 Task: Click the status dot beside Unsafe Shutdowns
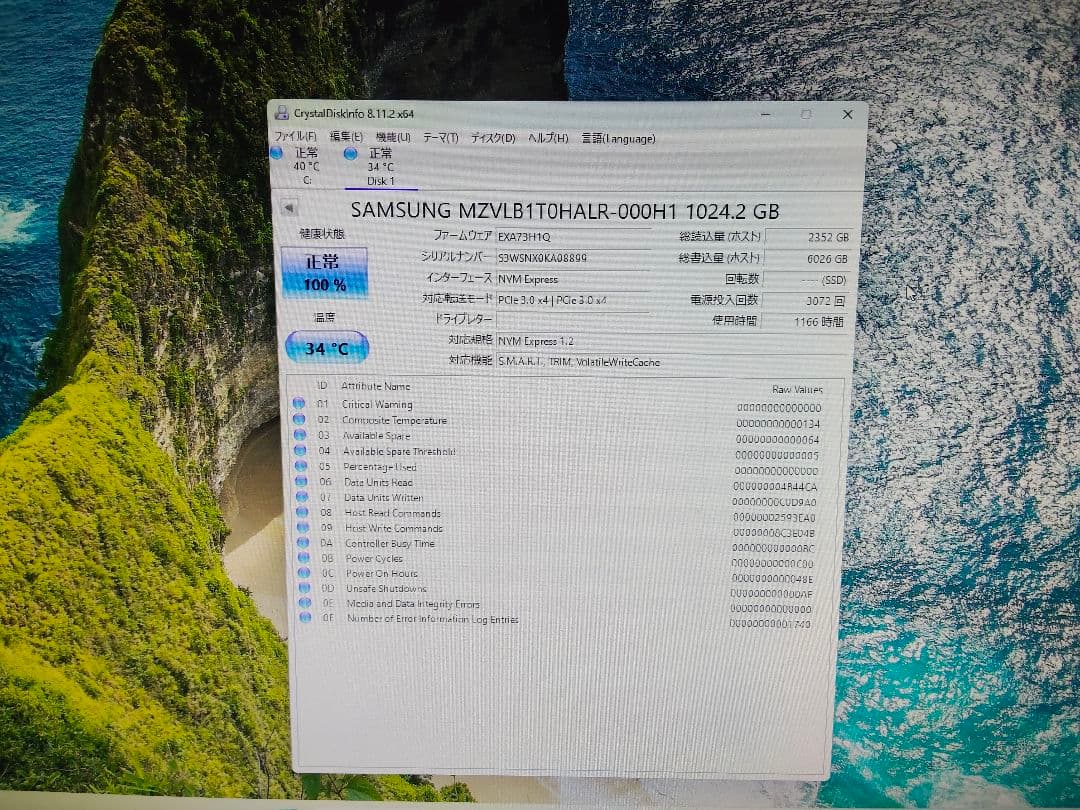pos(300,589)
